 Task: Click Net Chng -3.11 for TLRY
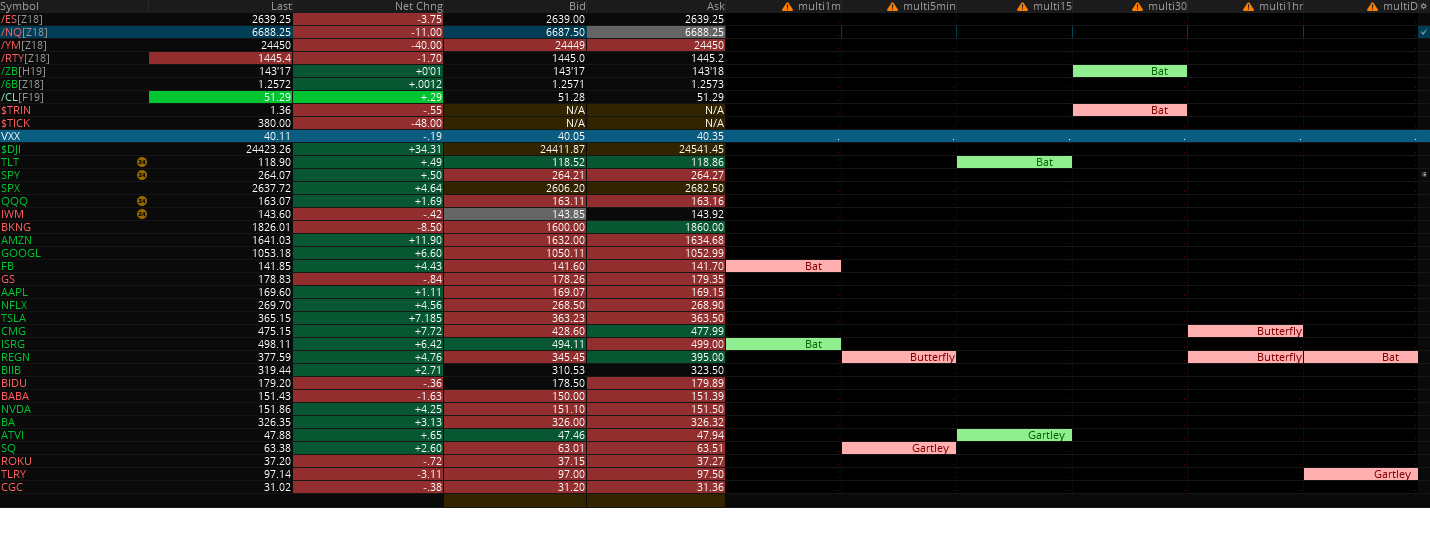[369, 474]
